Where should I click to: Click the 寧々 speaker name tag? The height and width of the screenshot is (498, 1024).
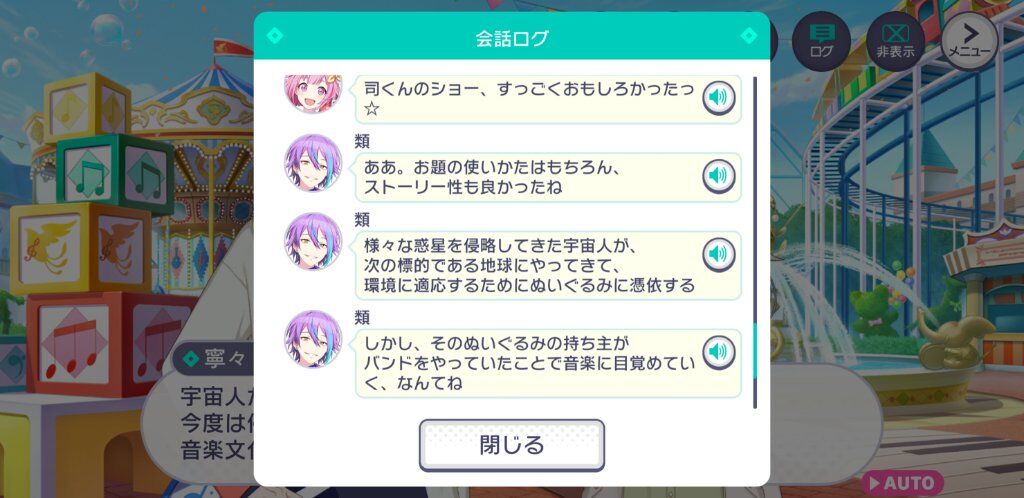point(214,359)
